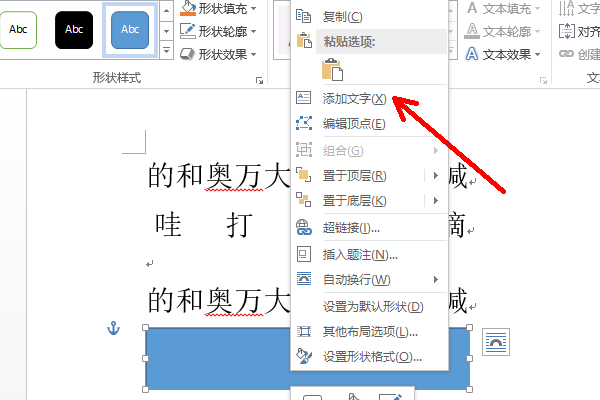This screenshot has height=400, width=600.
Task: Click the Copy icon in context menu
Action: [x=304, y=16]
